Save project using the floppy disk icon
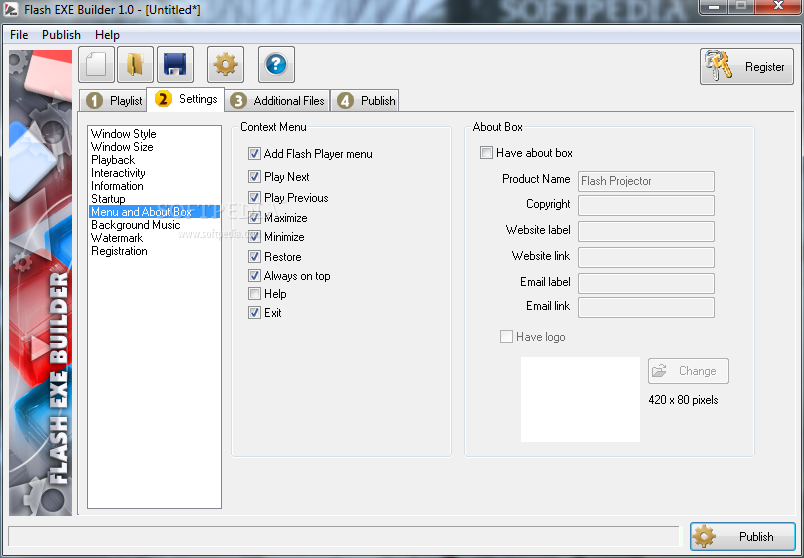 pos(175,65)
